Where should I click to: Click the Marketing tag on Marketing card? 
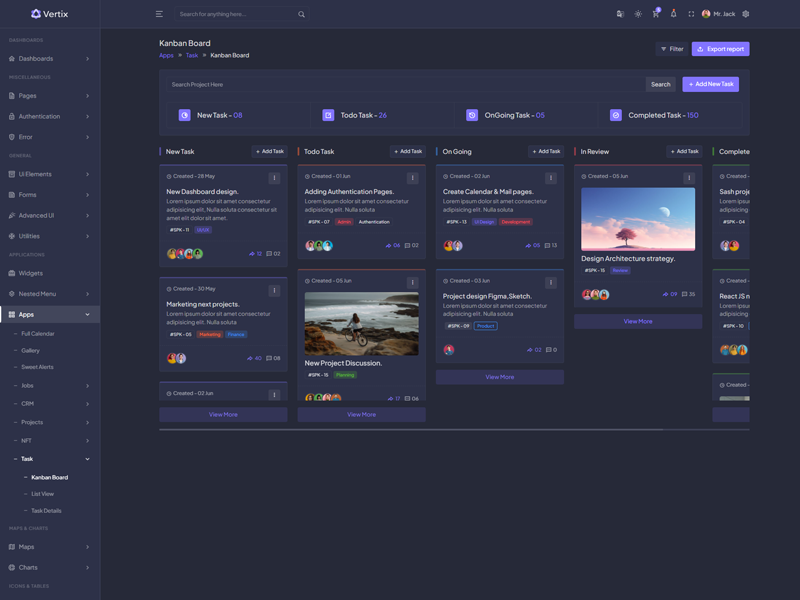210,335
